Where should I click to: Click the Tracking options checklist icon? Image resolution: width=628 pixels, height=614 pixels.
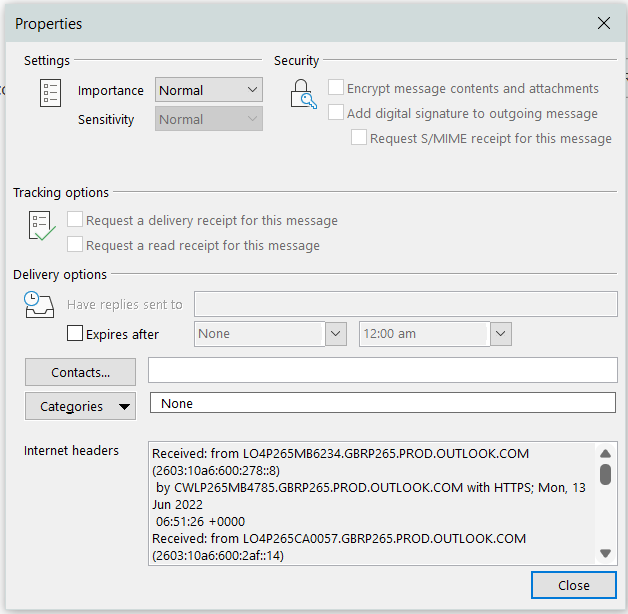pyautogui.click(x=41, y=226)
